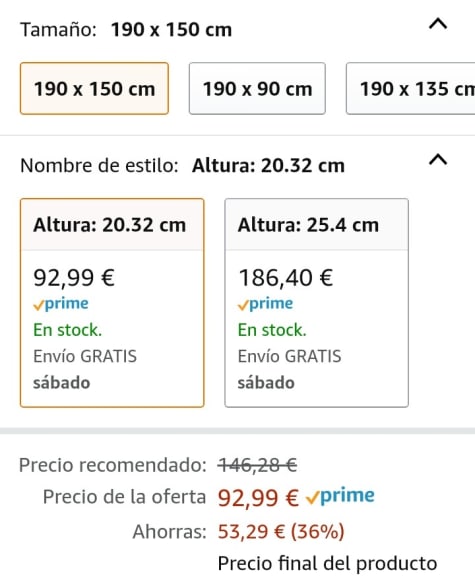Click prime badge under 186,40 € card
This screenshot has width=475, height=580.
coord(266,304)
